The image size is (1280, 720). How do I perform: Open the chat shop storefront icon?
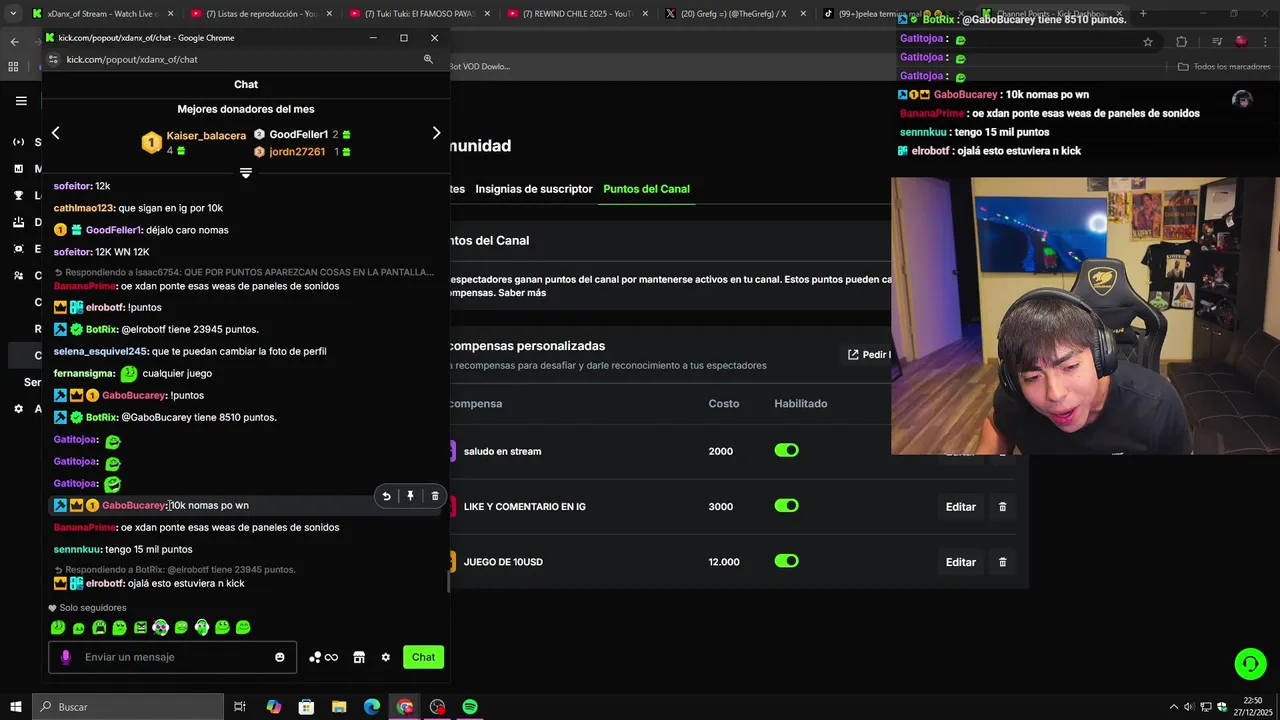click(x=359, y=657)
